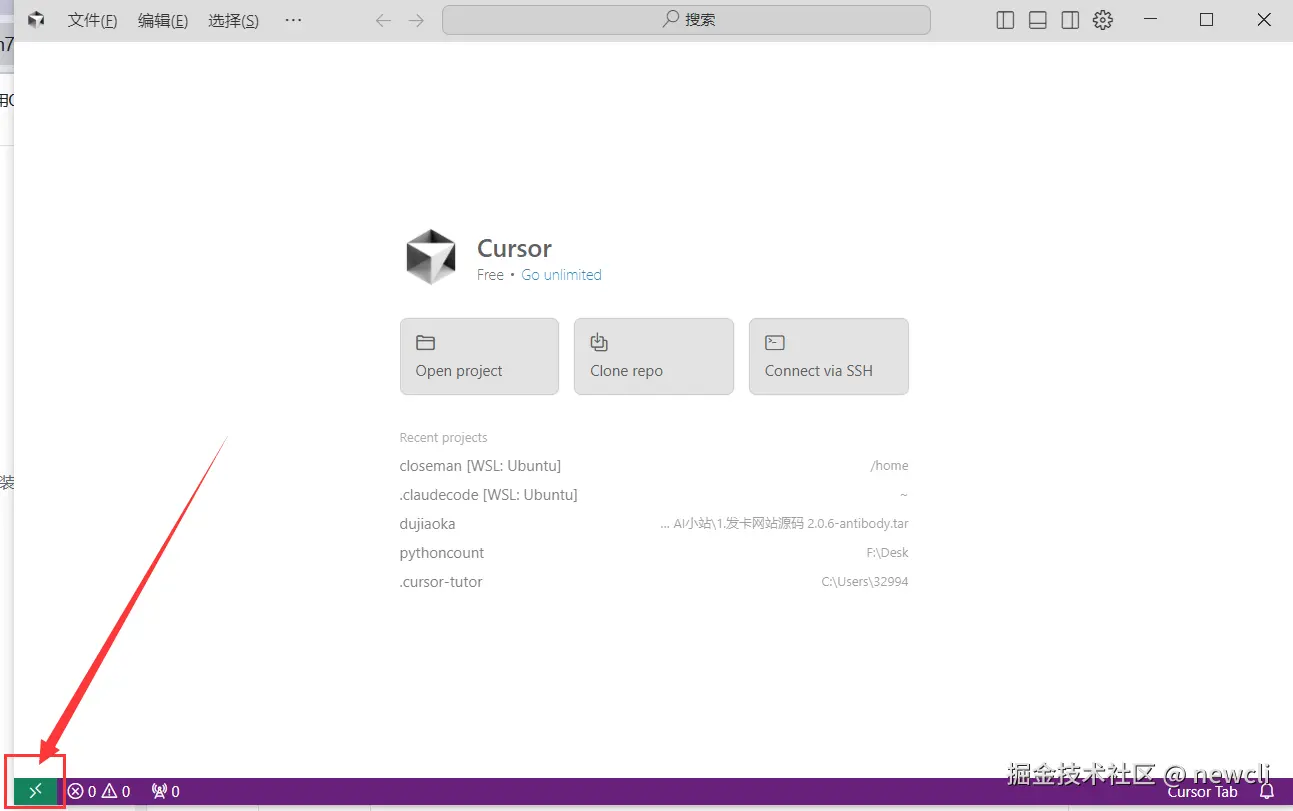Viewport: 1293px width, 811px height.
Task: Toggle the secondary sidebar layout icon
Action: [1070, 20]
